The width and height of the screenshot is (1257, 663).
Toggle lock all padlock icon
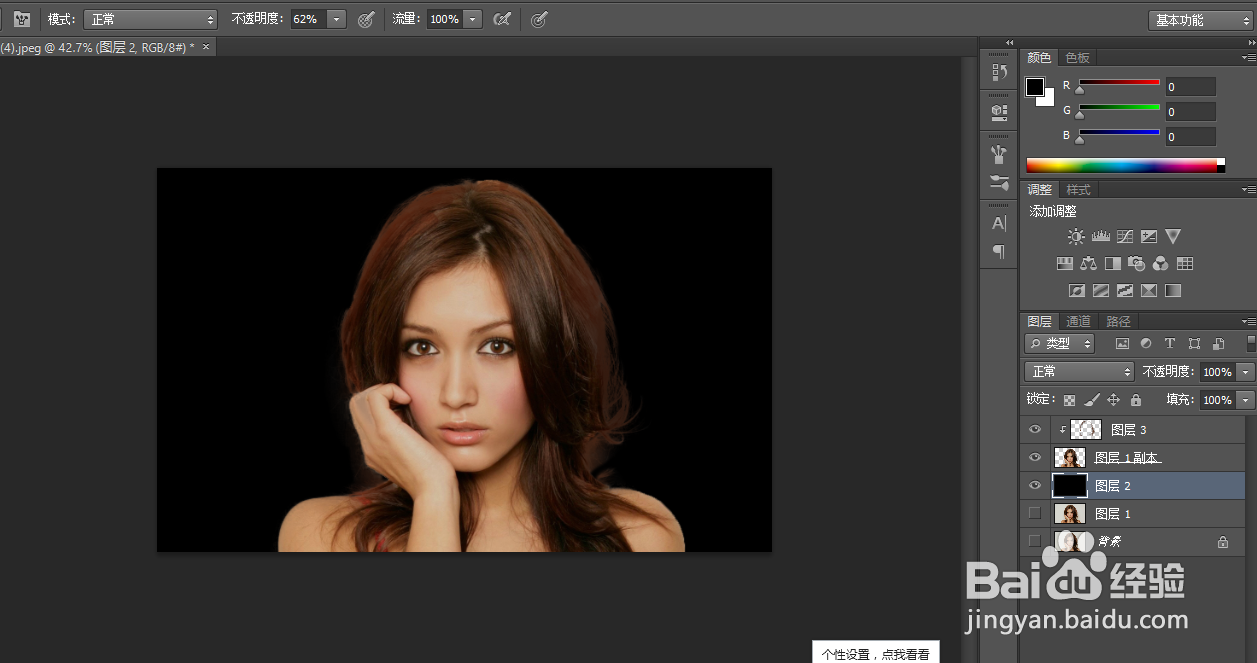1135,400
